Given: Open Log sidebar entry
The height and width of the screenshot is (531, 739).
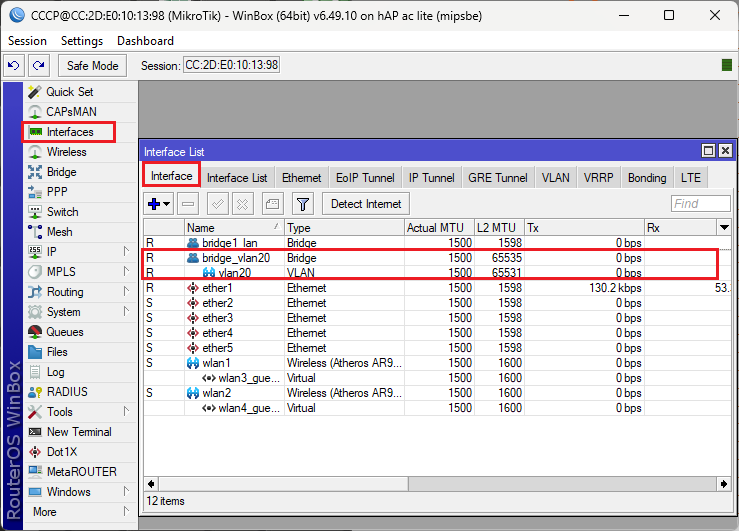Looking at the screenshot, I should pos(55,372).
